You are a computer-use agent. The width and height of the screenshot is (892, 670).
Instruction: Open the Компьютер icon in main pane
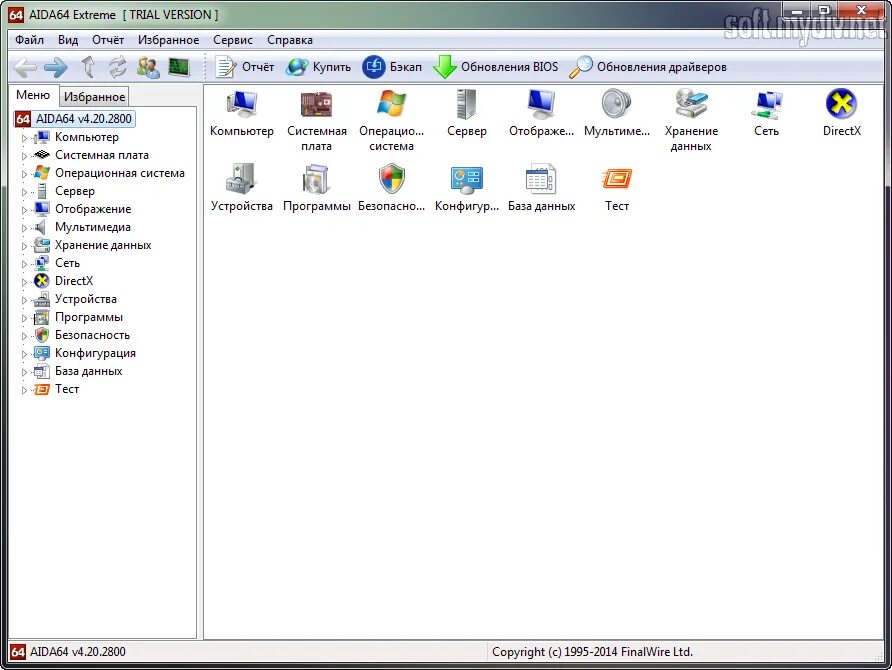click(x=242, y=105)
